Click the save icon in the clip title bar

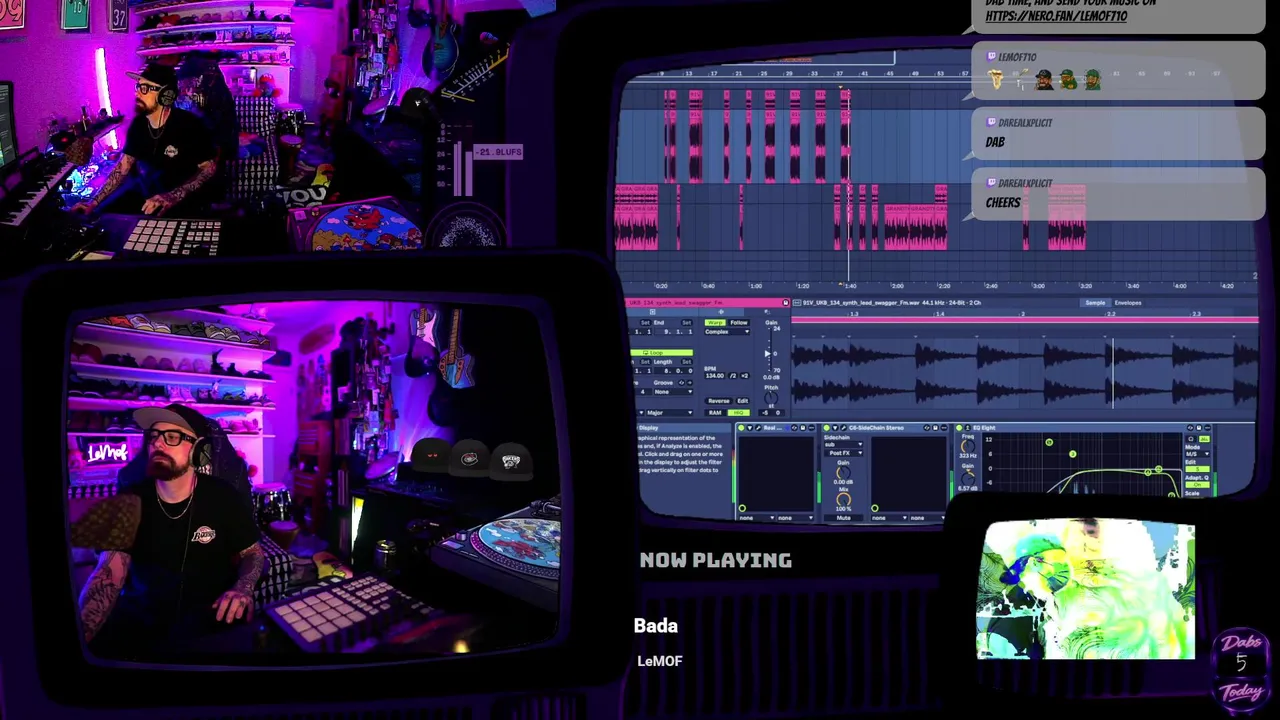[785, 302]
